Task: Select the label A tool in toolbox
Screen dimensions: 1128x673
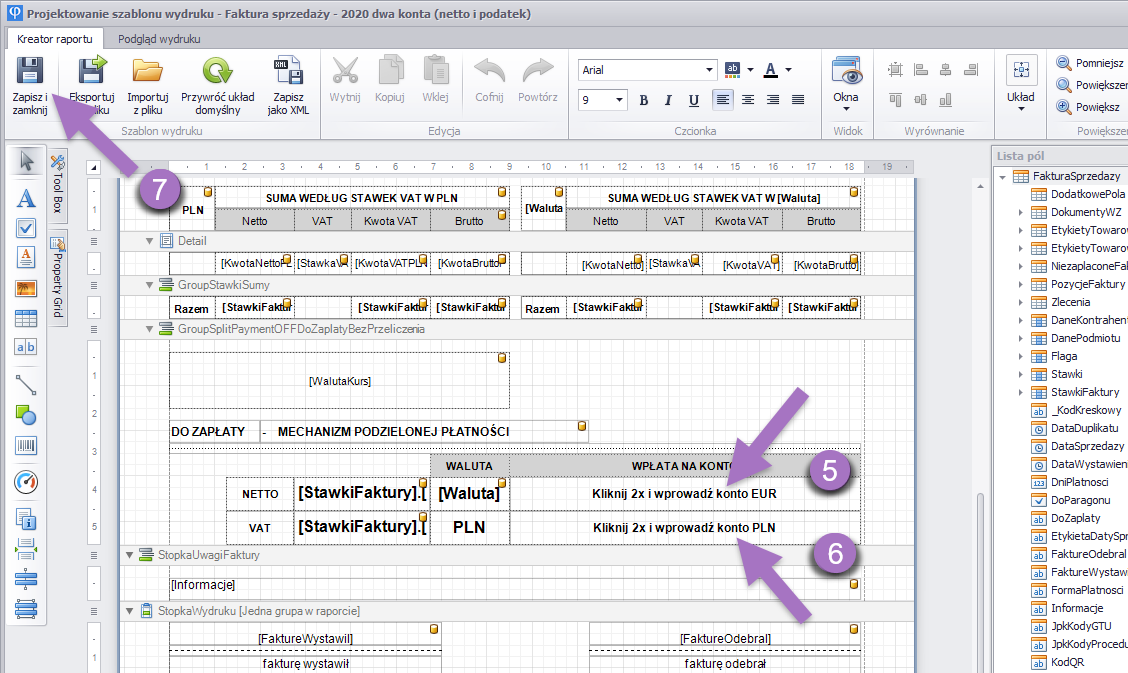Action: tap(26, 198)
